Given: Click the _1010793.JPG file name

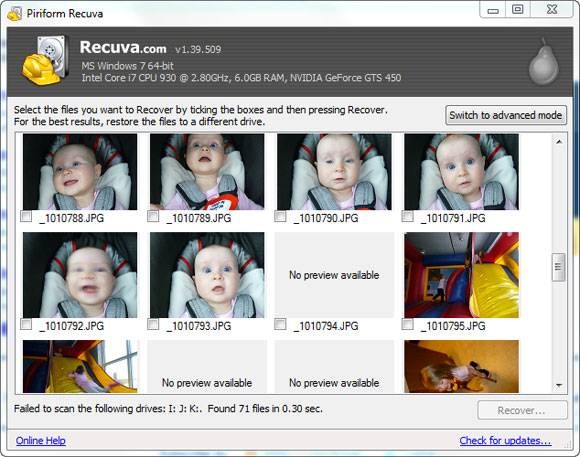Looking at the screenshot, I should click(x=199, y=326).
